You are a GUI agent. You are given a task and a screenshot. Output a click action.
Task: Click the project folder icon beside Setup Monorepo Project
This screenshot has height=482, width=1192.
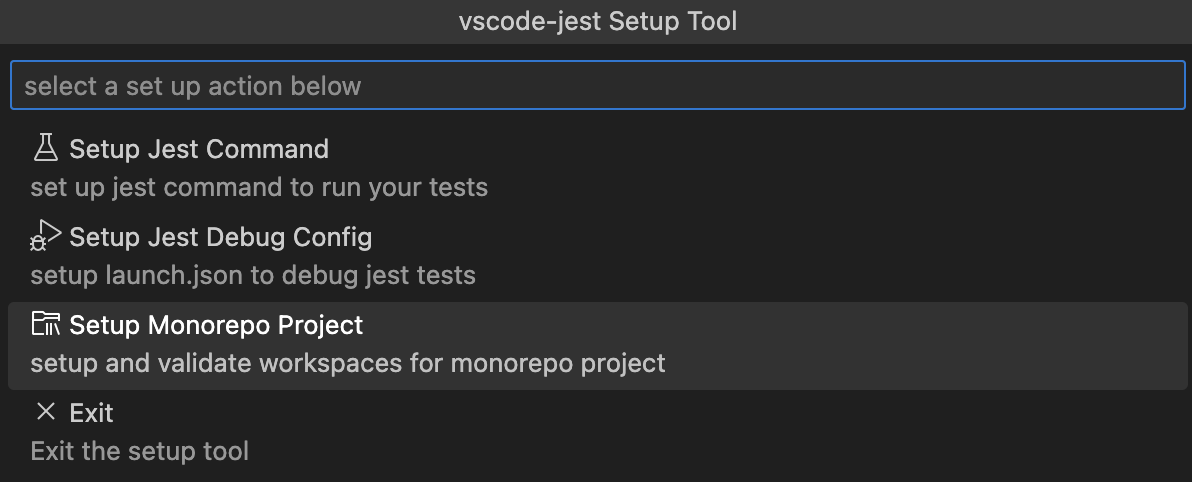[46, 324]
